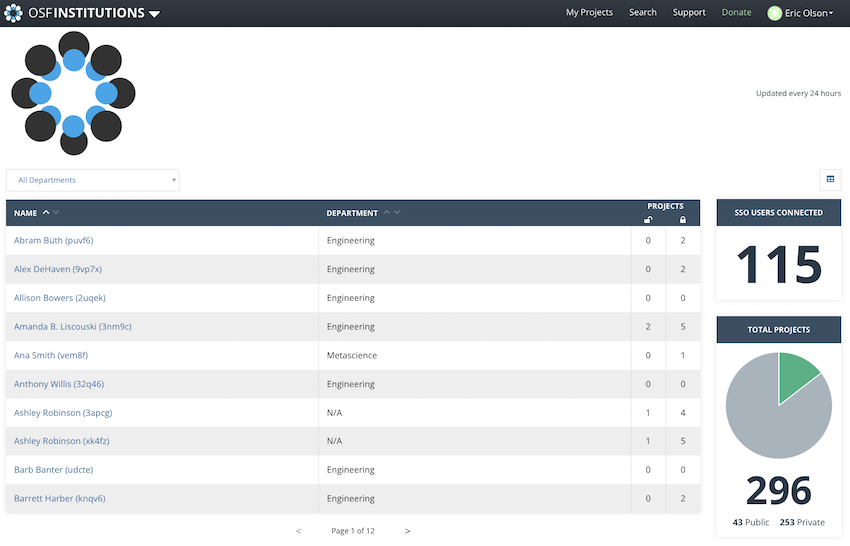Sort Name column descending arrow
The image size is (850, 546).
coord(57,212)
